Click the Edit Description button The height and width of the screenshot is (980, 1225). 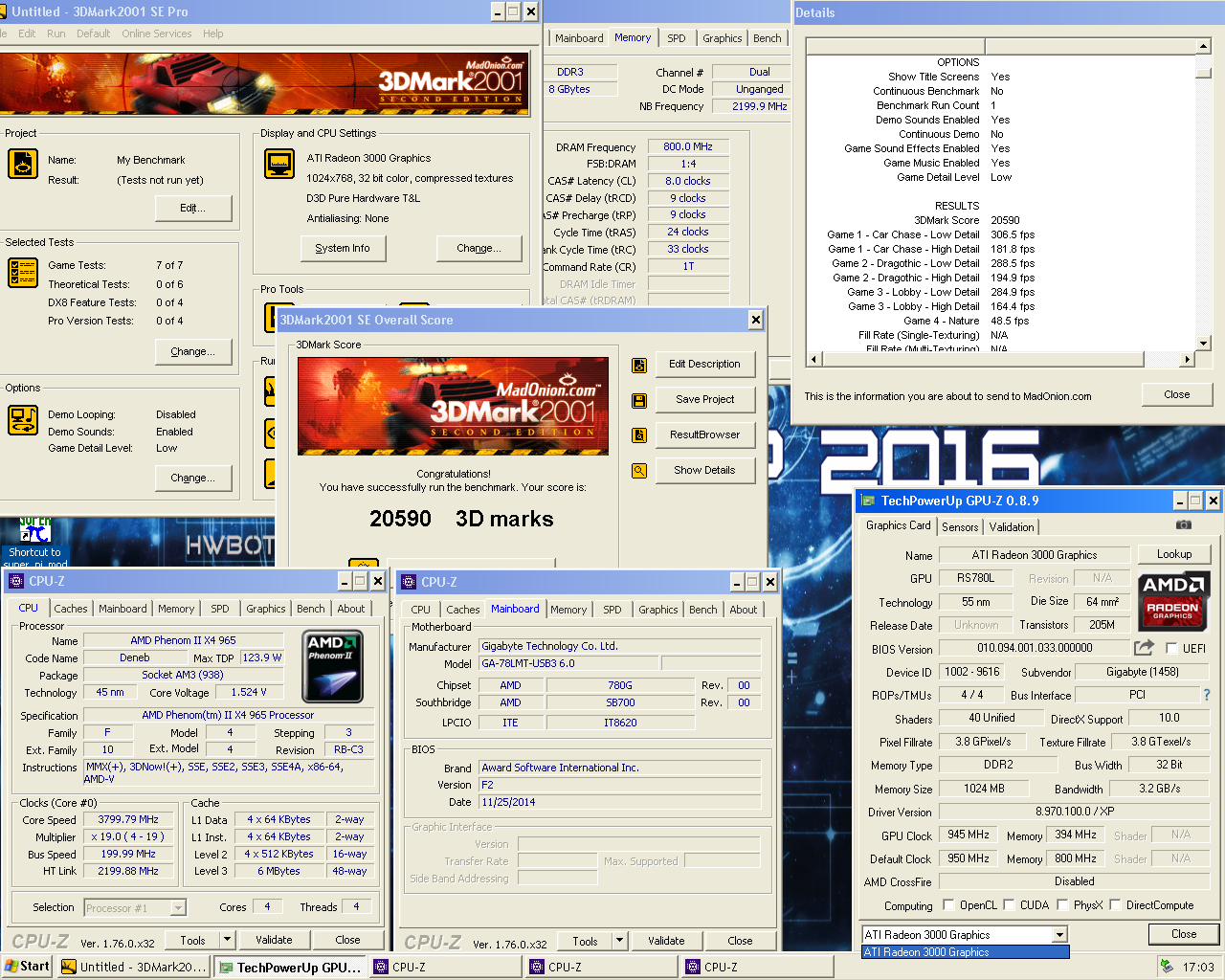[x=704, y=365]
